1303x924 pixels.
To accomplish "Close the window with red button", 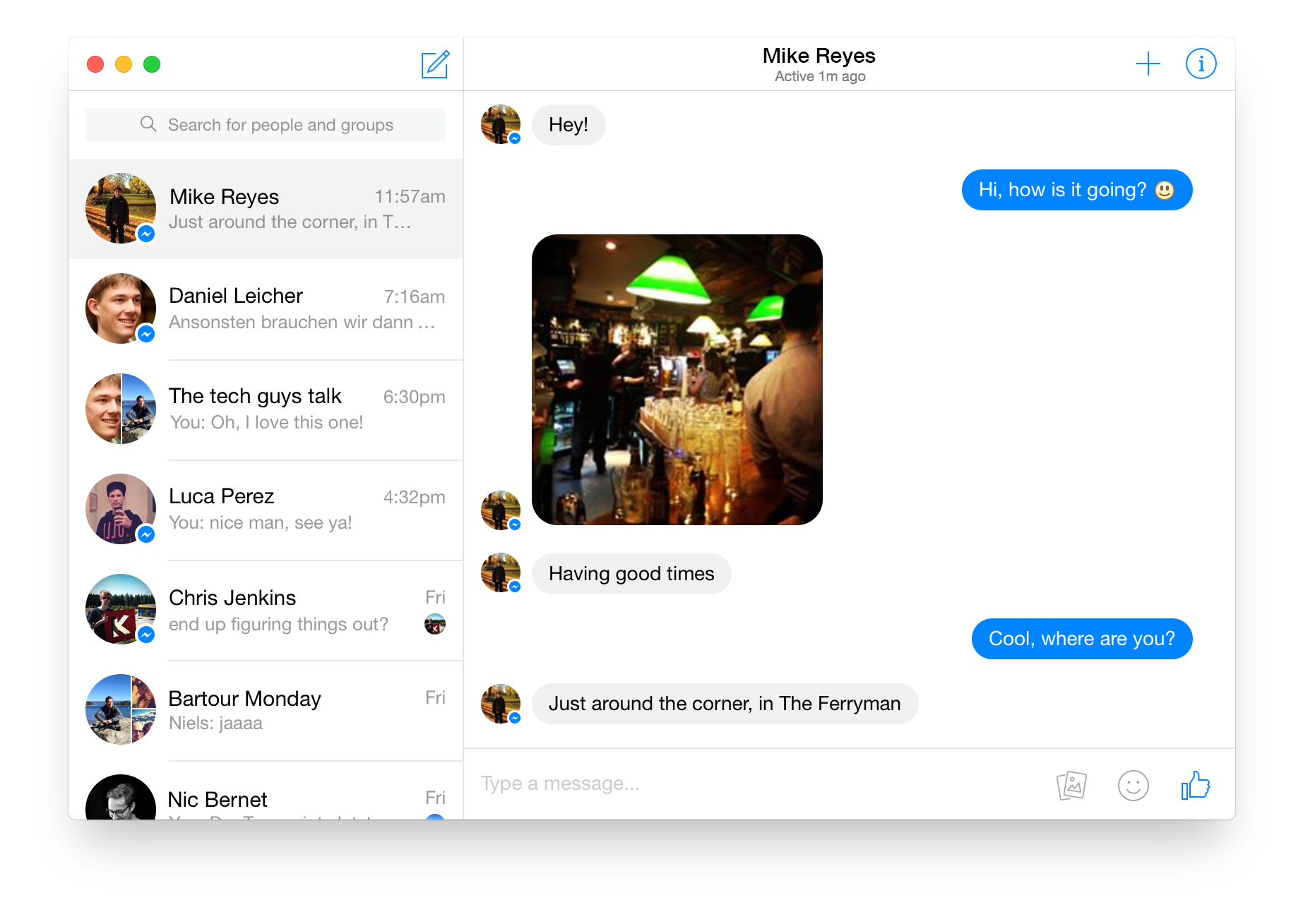I will coord(95,64).
